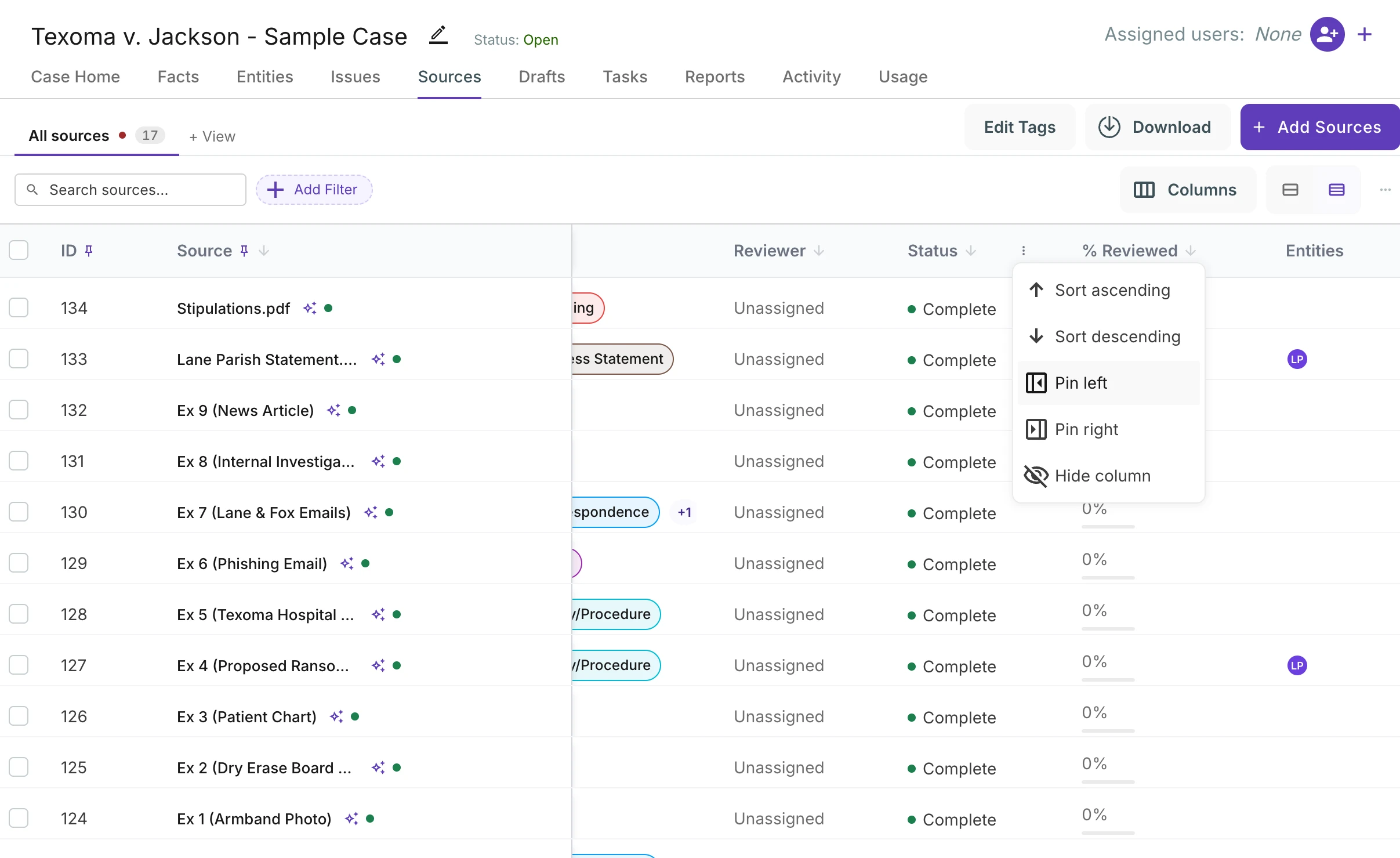Click the LP entity badge in row 133
This screenshot has height=858, width=1400.
click(1297, 359)
